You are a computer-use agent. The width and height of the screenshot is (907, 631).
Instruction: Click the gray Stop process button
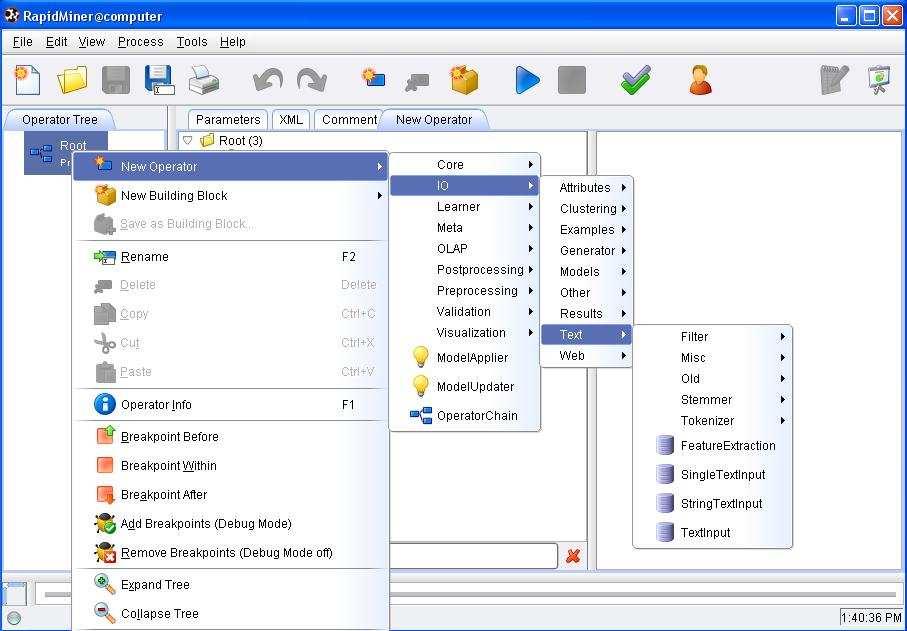572,80
